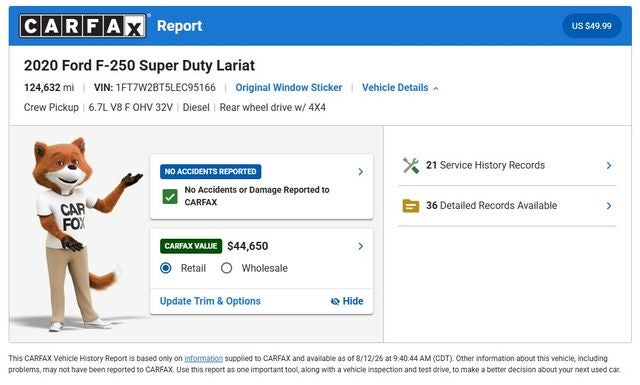Open 21 Service History Records arrow

(x=609, y=165)
